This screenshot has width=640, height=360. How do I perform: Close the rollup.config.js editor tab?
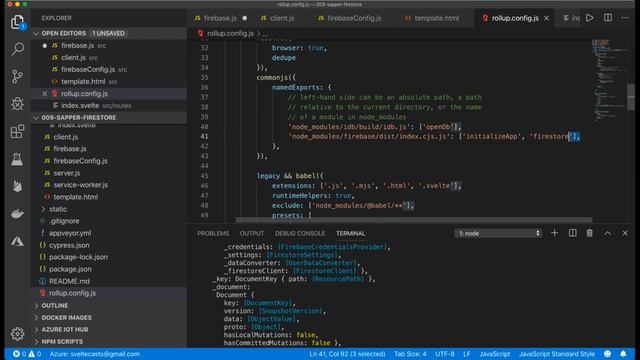(x=547, y=18)
